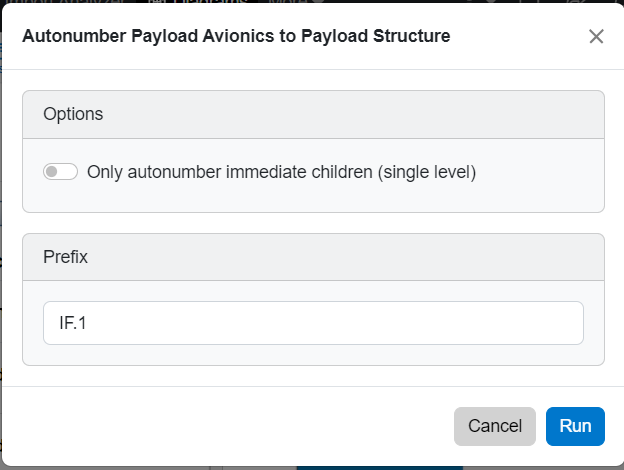
Task: Click the Options panel header
Action: [x=73, y=114]
